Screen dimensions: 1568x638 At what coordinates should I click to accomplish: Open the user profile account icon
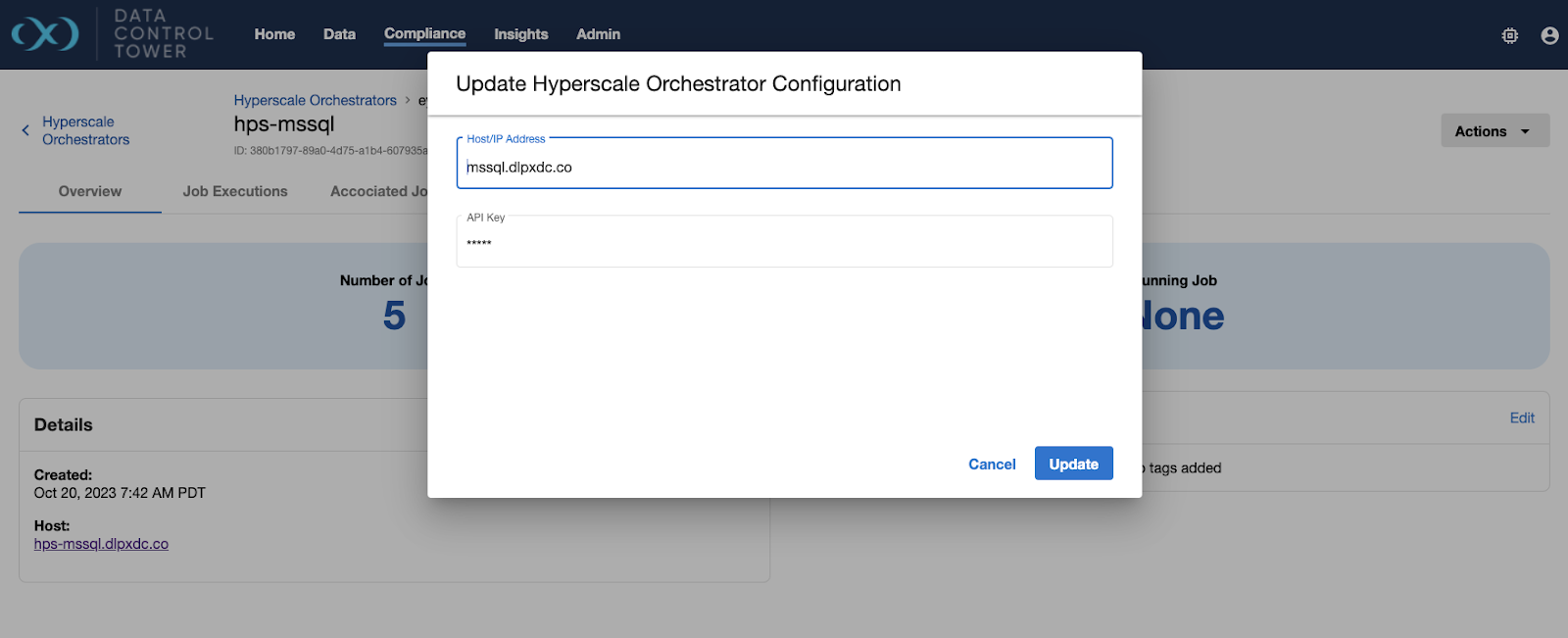click(1549, 35)
